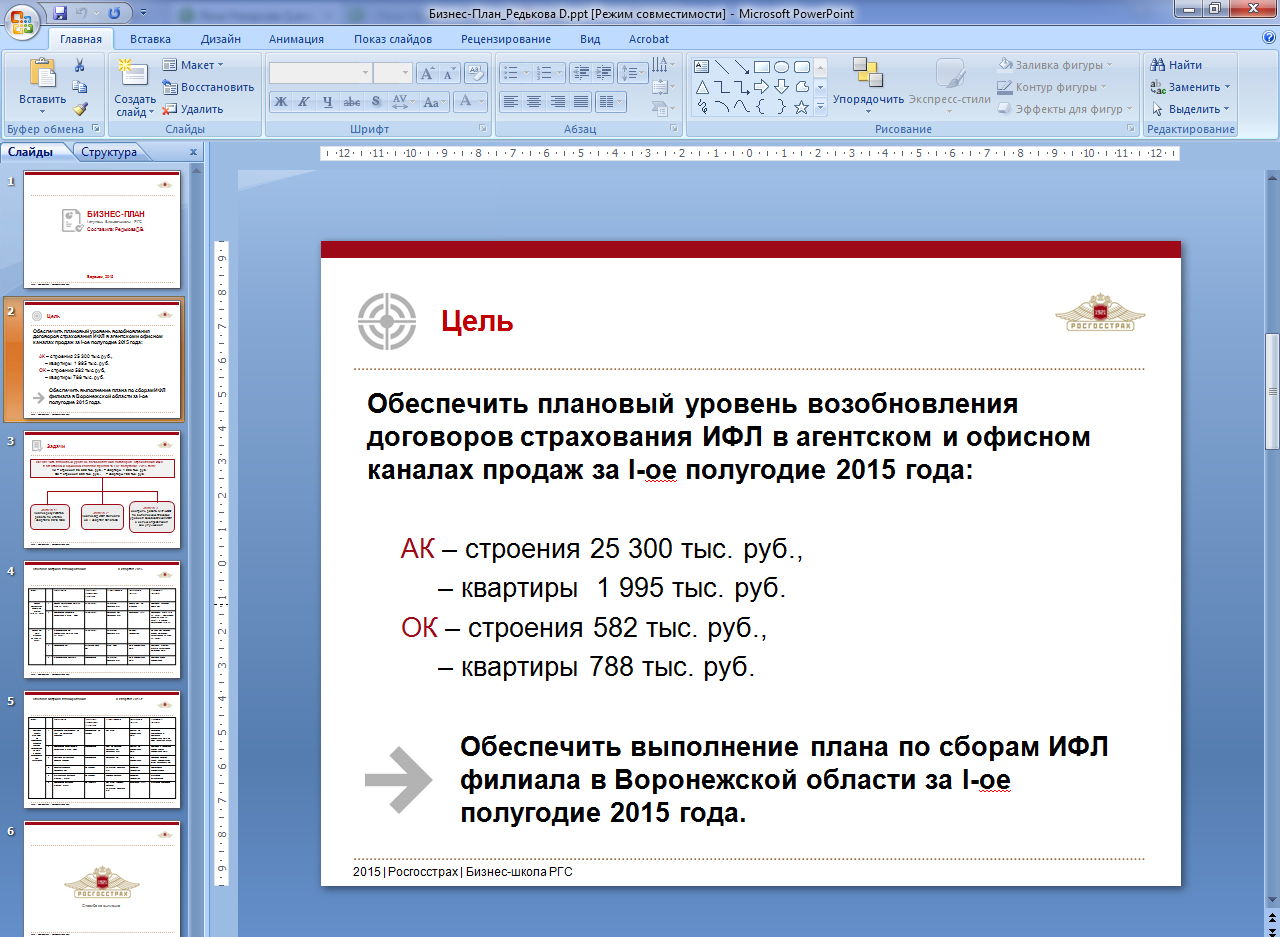1280x937 pixels.
Task: Align text to the left
Action: 510,101
